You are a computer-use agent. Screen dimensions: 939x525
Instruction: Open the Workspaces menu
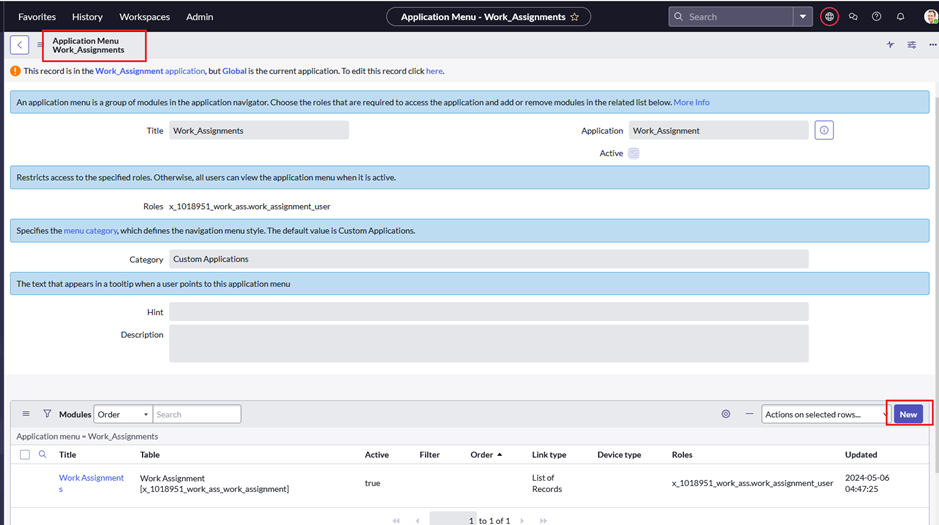click(144, 17)
